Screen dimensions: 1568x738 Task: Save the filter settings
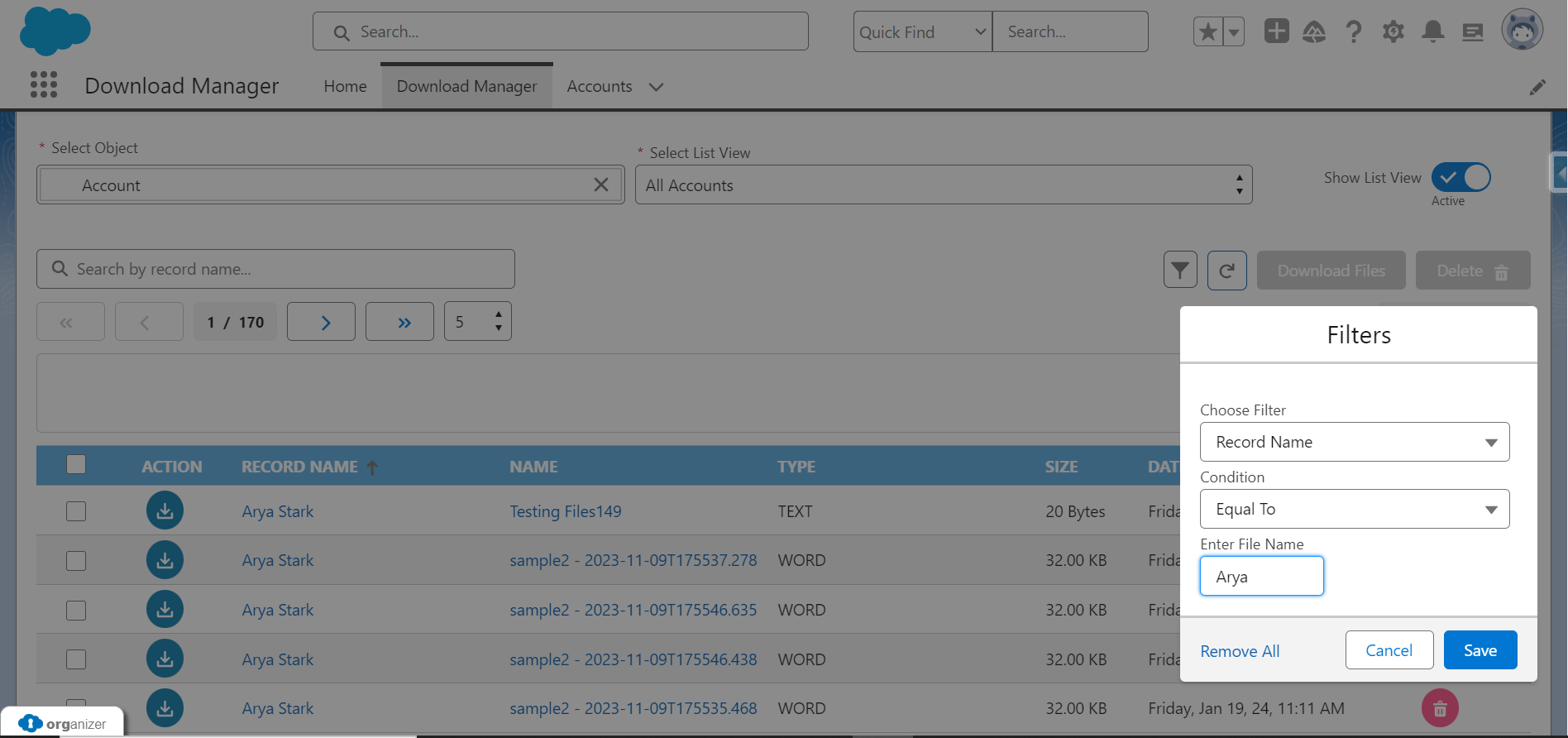click(x=1480, y=650)
